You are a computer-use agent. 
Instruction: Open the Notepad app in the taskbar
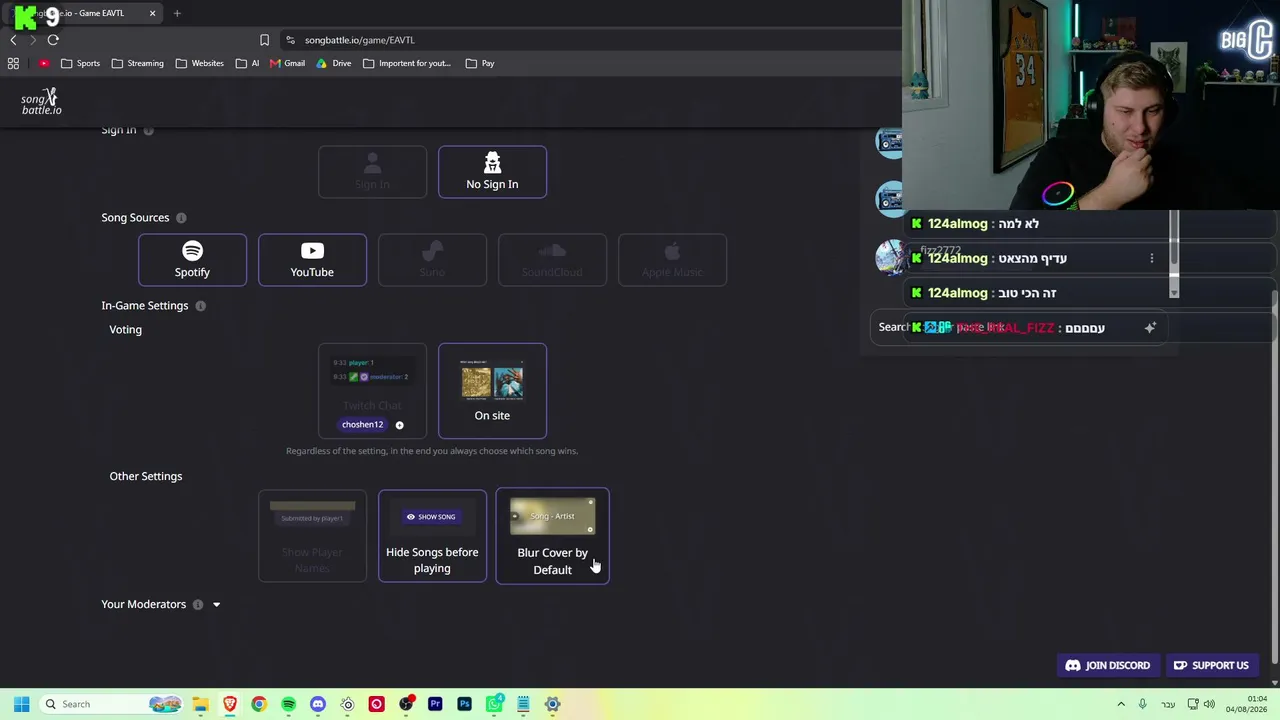(x=523, y=704)
